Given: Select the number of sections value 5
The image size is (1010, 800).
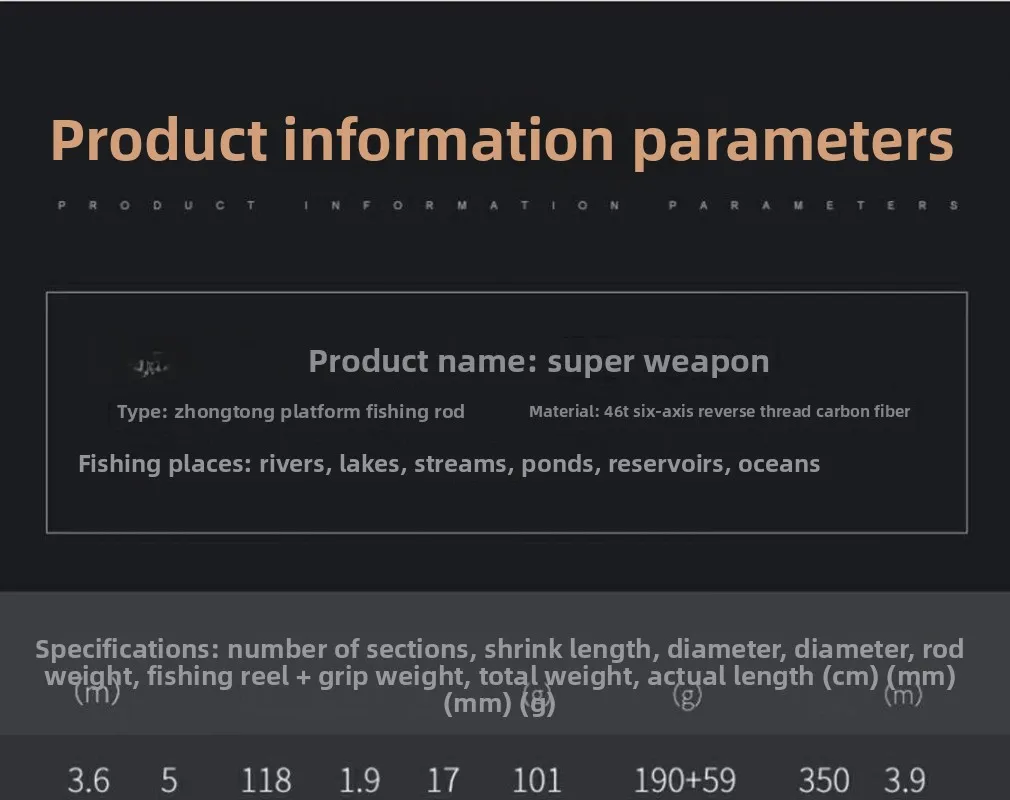Looking at the screenshot, I should pos(169,780).
